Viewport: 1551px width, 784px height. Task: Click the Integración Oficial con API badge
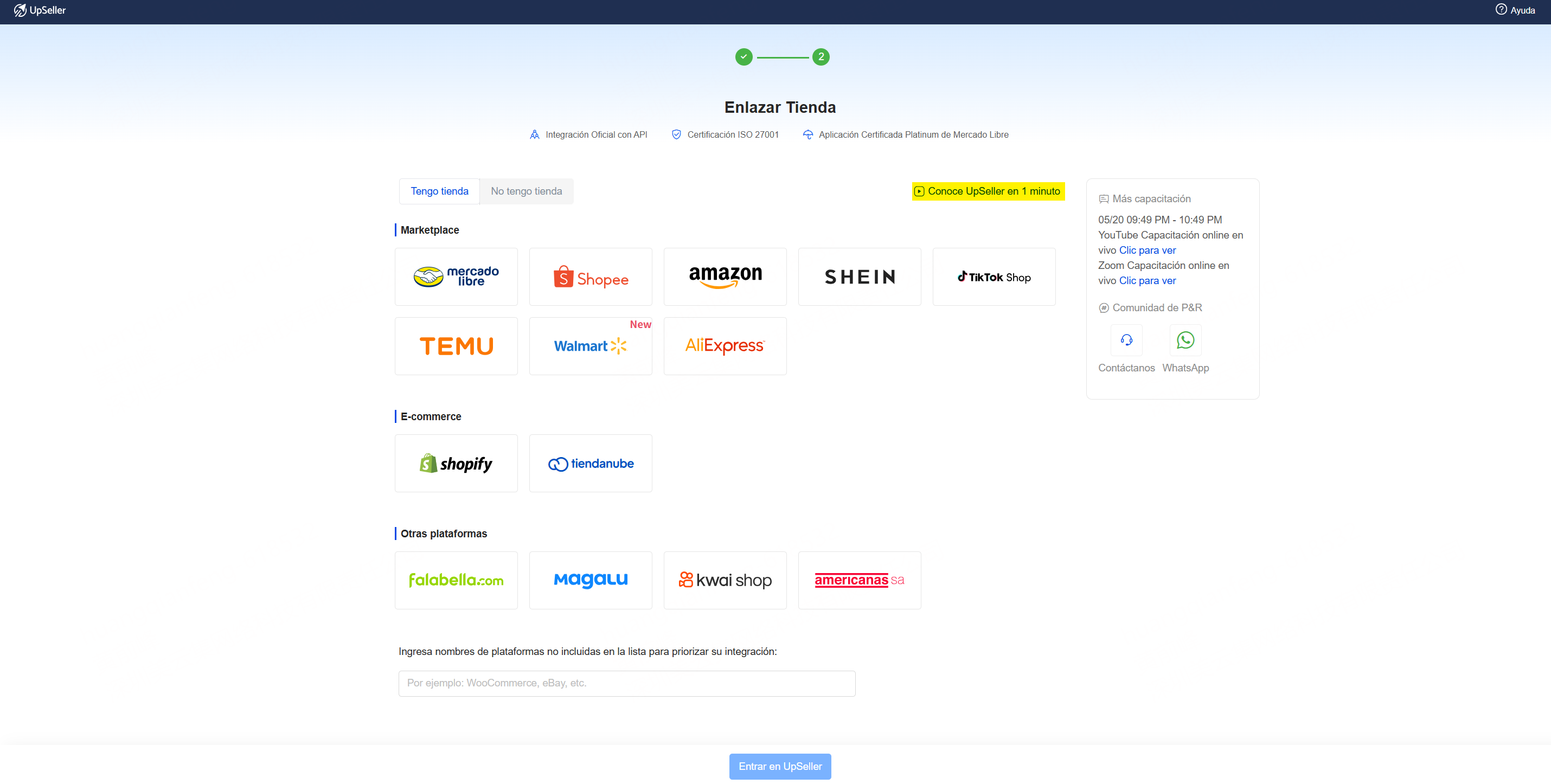588,135
